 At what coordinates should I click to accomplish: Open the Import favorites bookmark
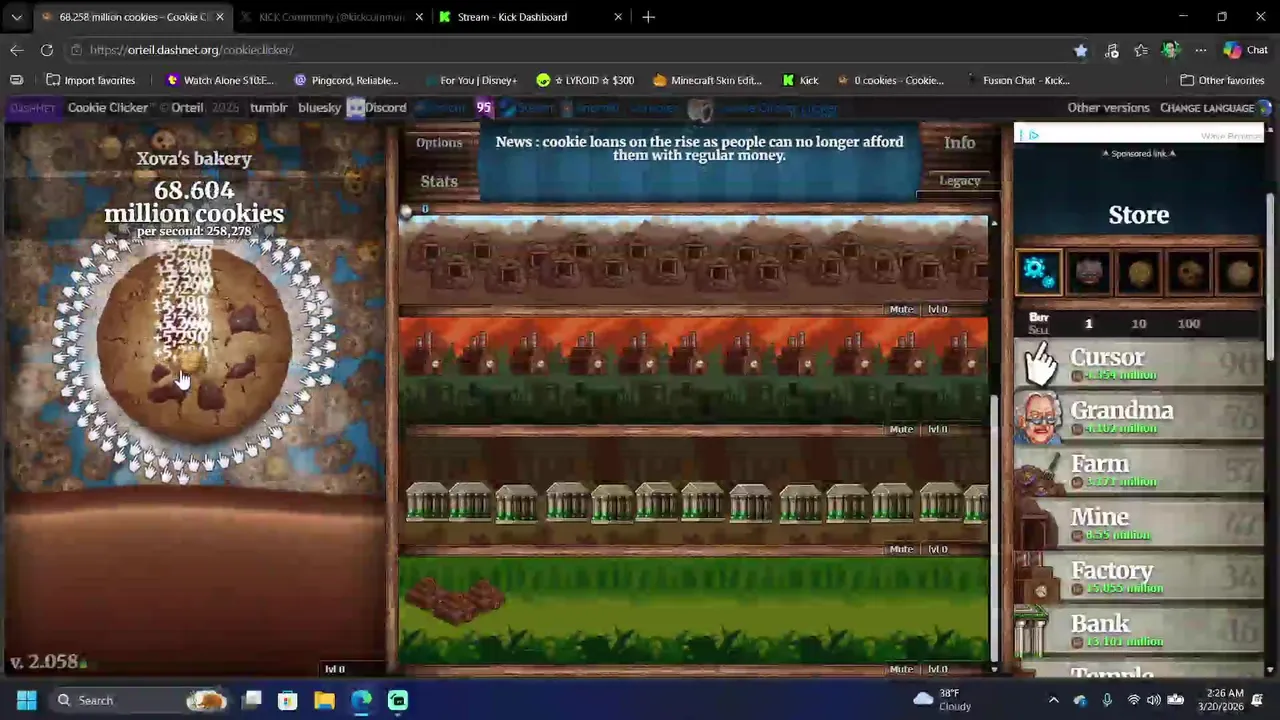[x=90, y=80]
